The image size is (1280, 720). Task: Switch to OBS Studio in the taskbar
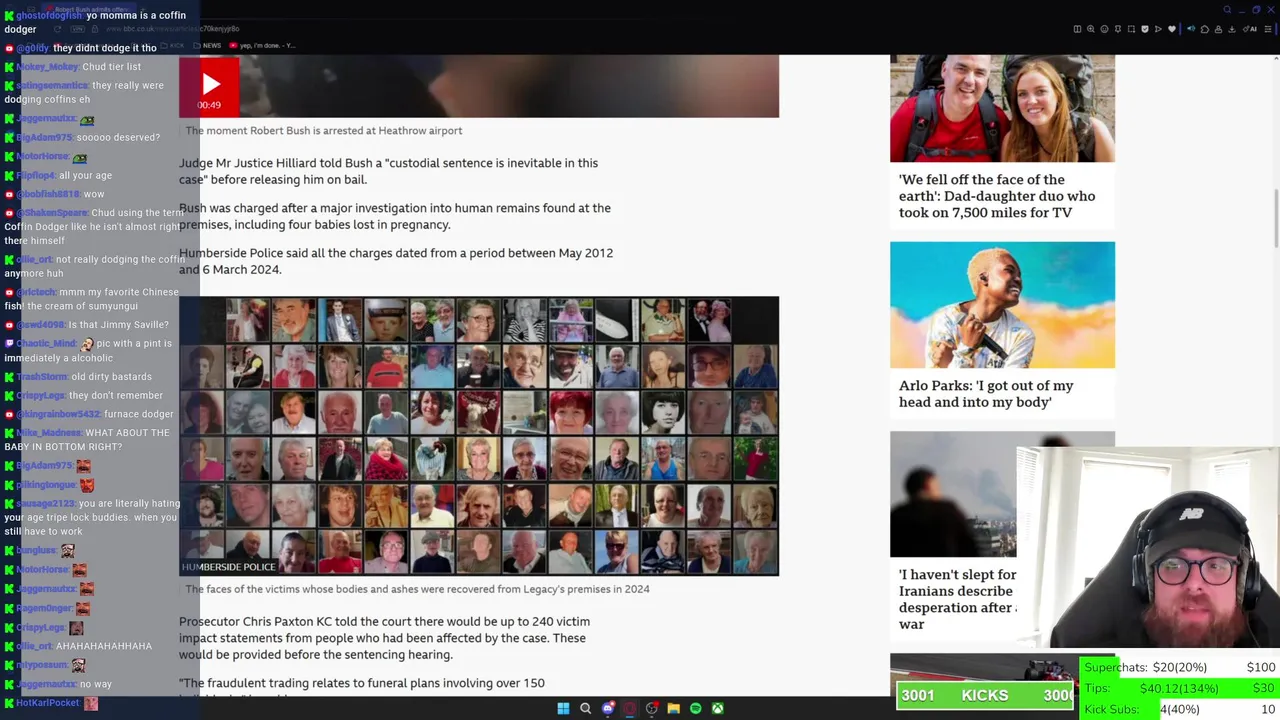tap(652, 708)
